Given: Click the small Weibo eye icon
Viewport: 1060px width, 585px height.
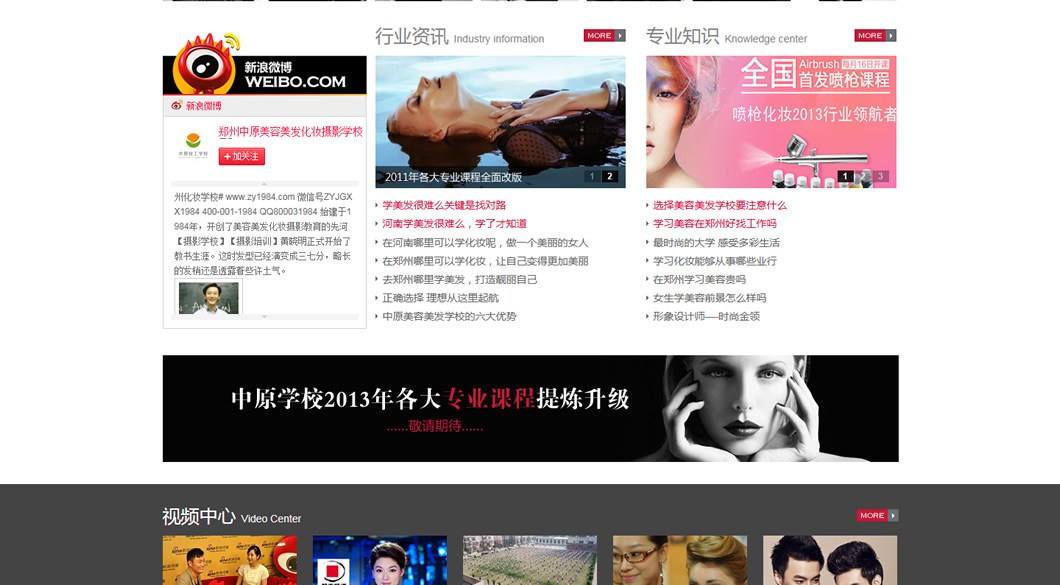Looking at the screenshot, I should click(x=177, y=106).
